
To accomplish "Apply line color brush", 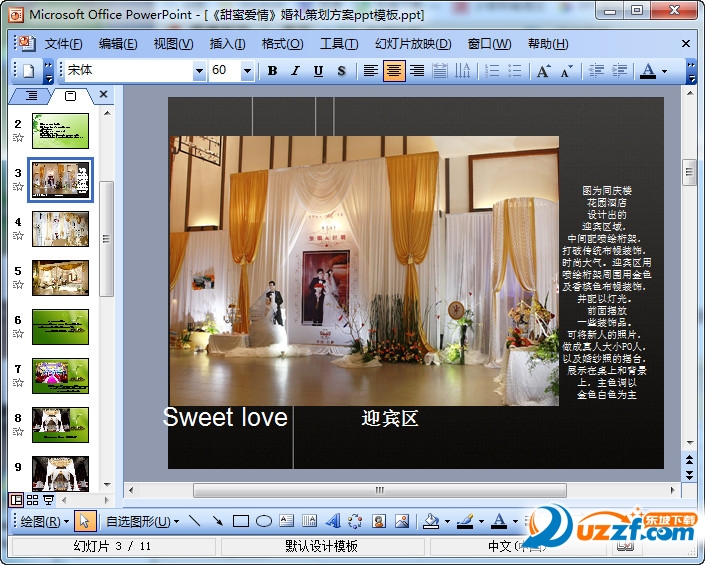I will click(x=465, y=521).
